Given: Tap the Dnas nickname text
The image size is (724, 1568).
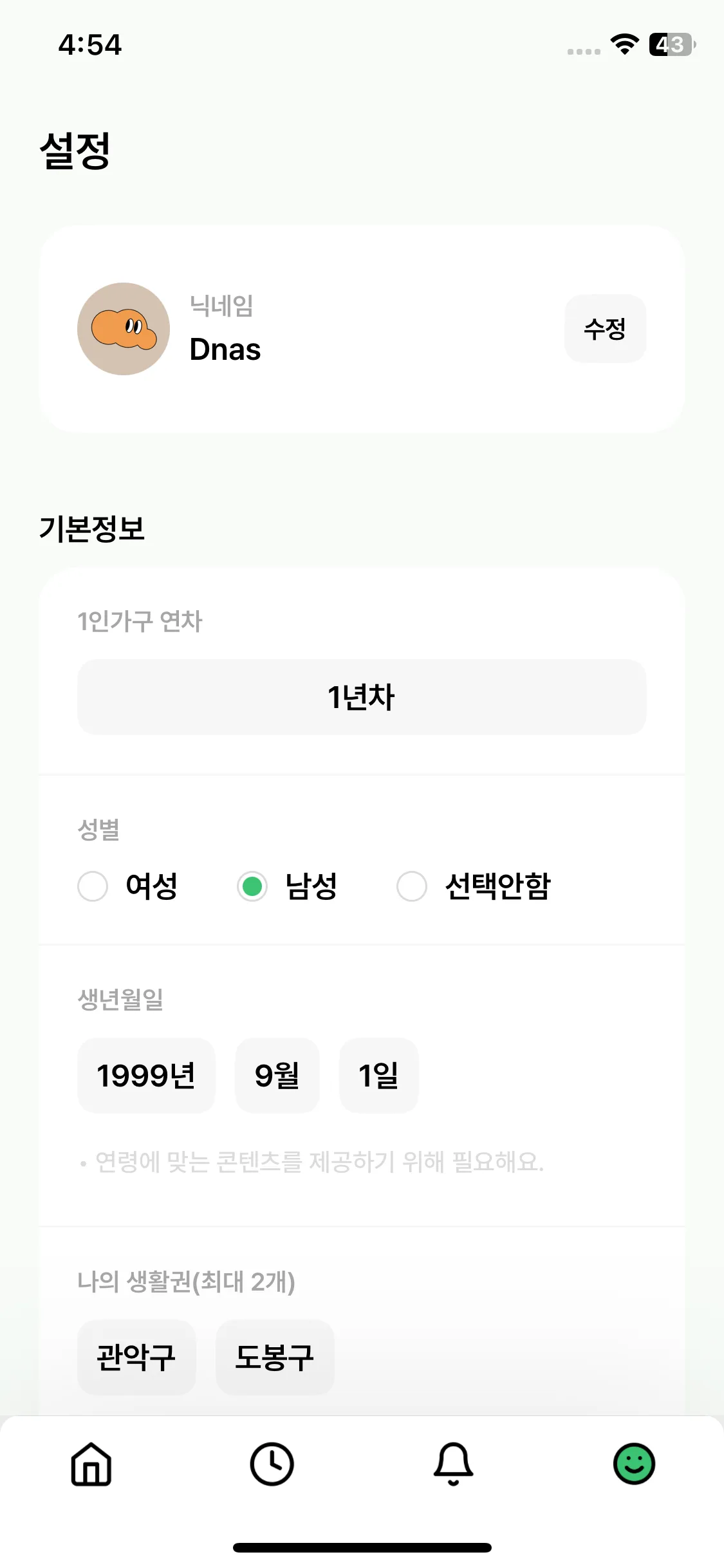Looking at the screenshot, I should tap(225, 350).
